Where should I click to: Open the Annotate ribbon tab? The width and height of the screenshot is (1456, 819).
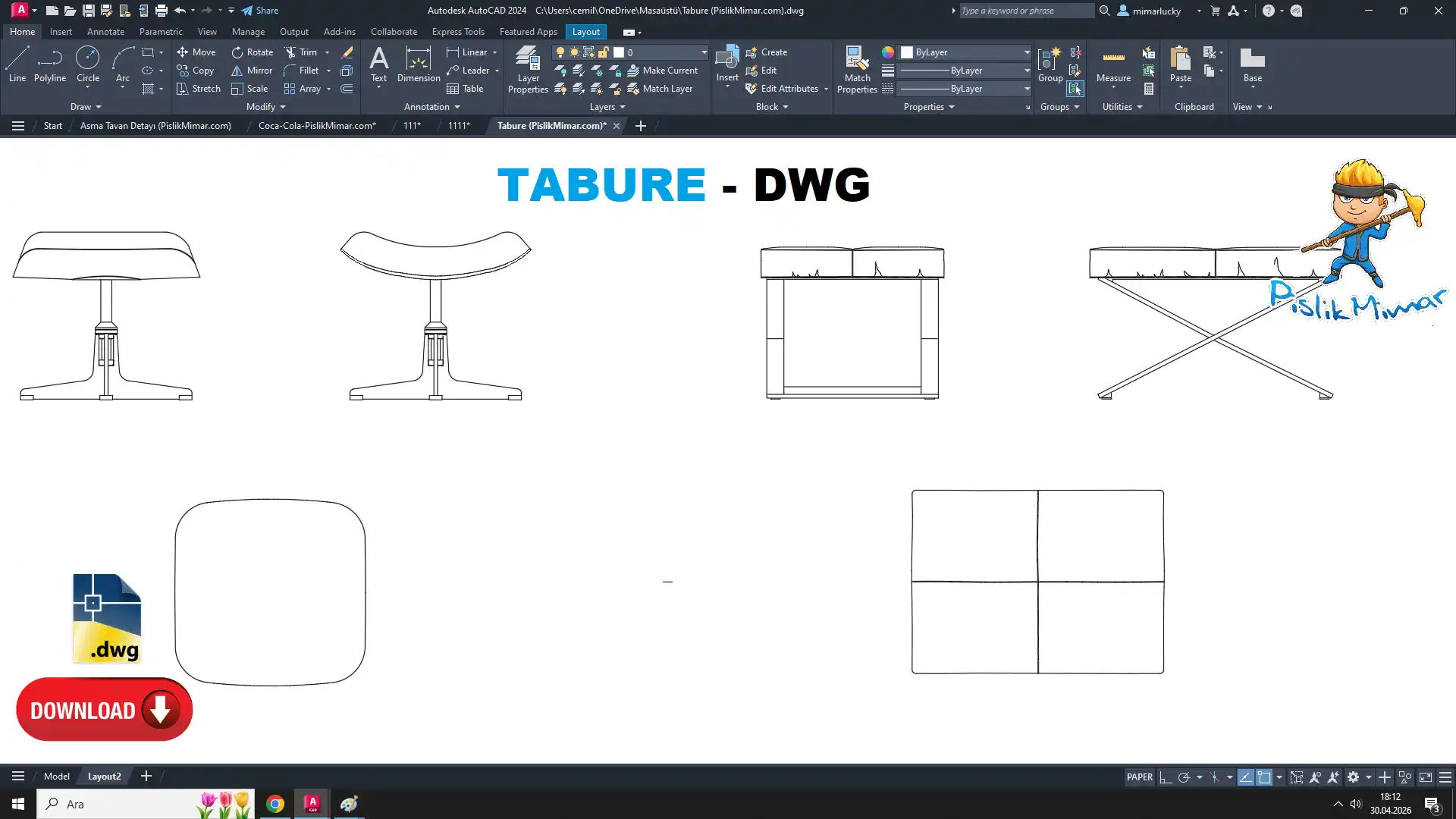105,32
